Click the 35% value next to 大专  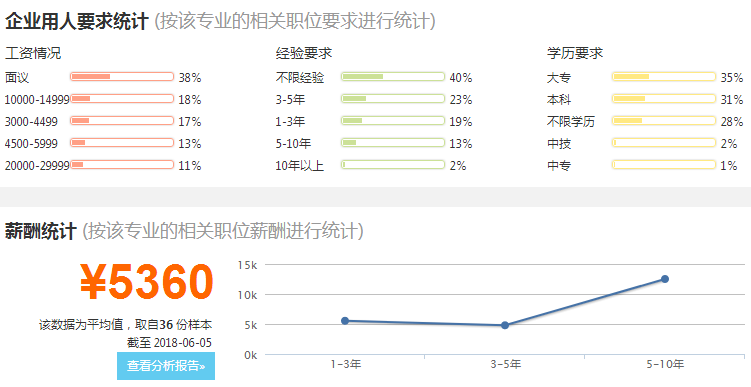[x=732, y=78]
